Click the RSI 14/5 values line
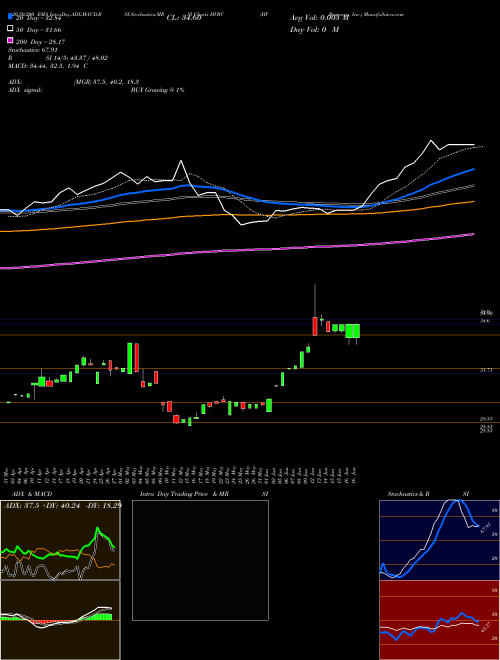Viewport: 500px width, 660px height. point(58,58)
